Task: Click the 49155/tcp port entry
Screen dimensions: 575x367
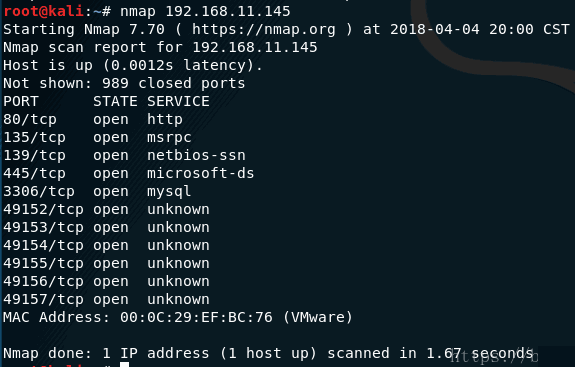Action: 106,263
